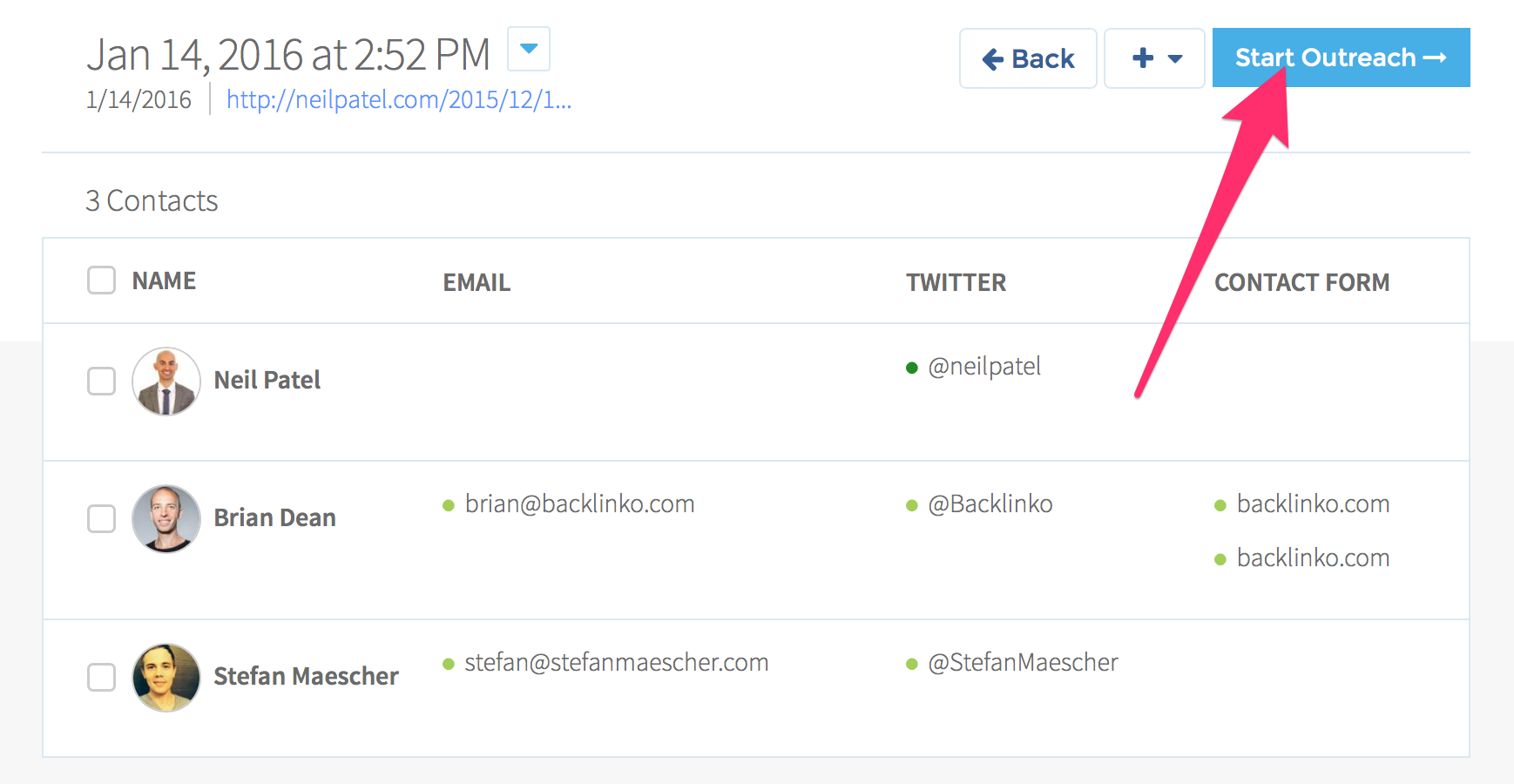
Task: Click Brian Dean's profile avatar
Action: tap(166, 519)
